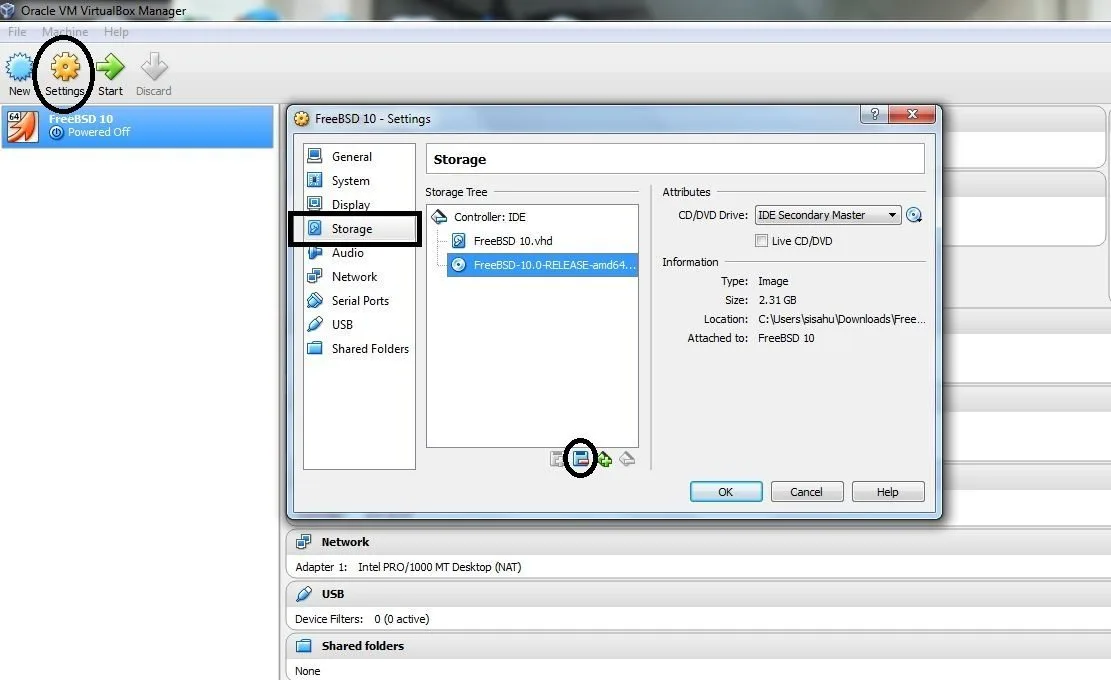
Task: Click the Storage Tree label
Action: point(456,192)
